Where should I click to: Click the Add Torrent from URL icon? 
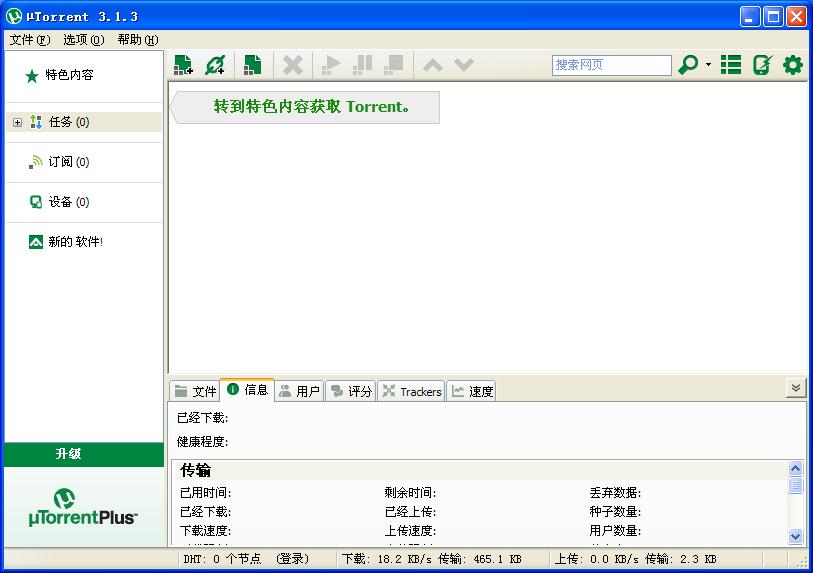click(x=215, y=65)
